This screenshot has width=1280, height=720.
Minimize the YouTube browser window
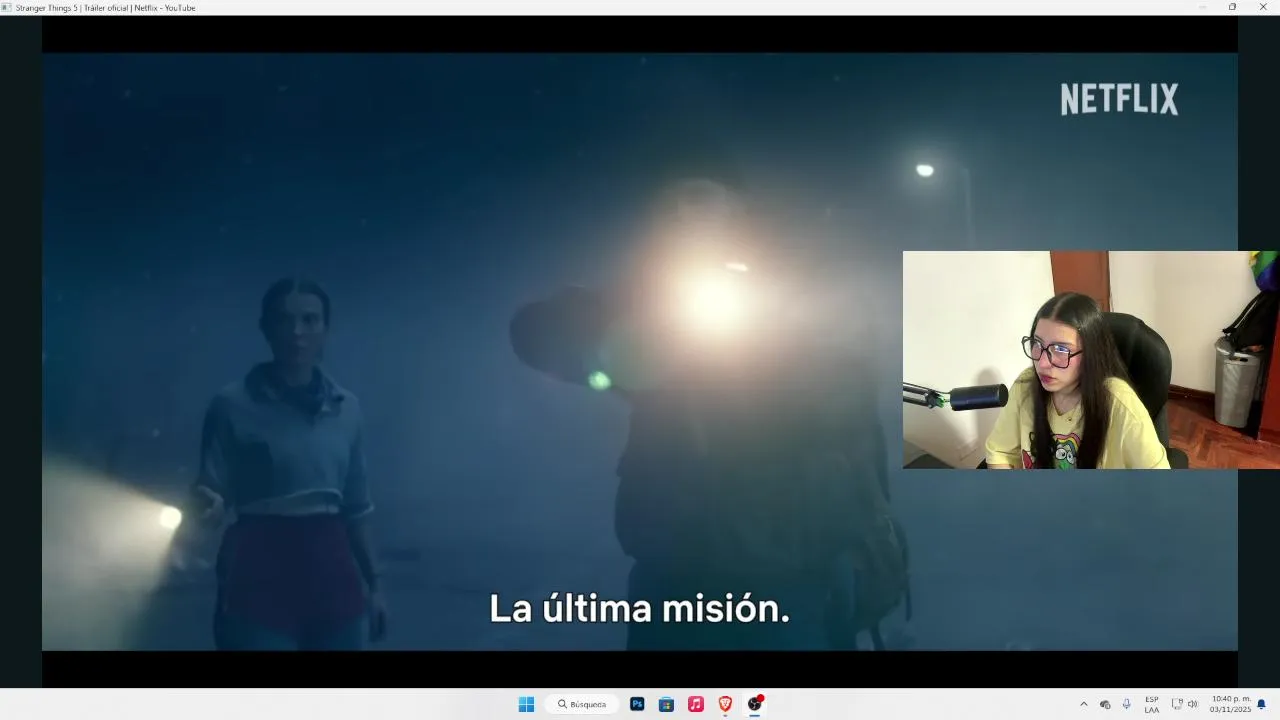pyautogui.click(x=1203, y=7)
